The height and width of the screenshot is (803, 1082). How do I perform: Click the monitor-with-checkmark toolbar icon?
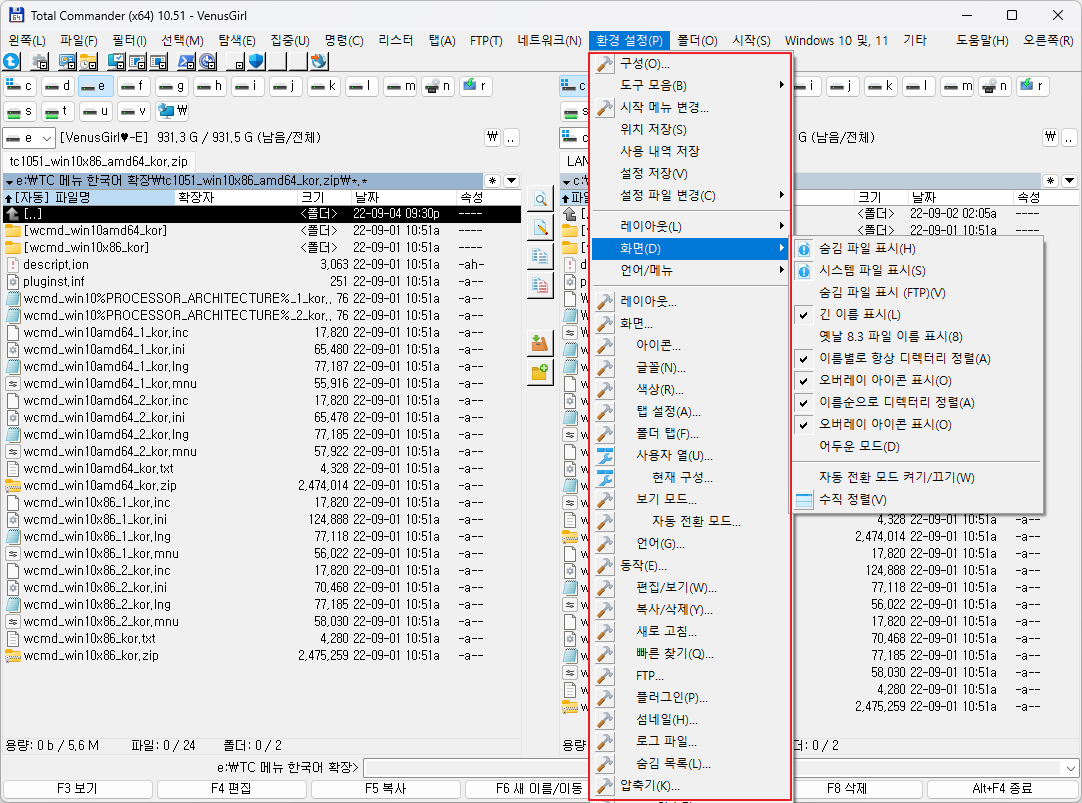[x=117, y=61]
